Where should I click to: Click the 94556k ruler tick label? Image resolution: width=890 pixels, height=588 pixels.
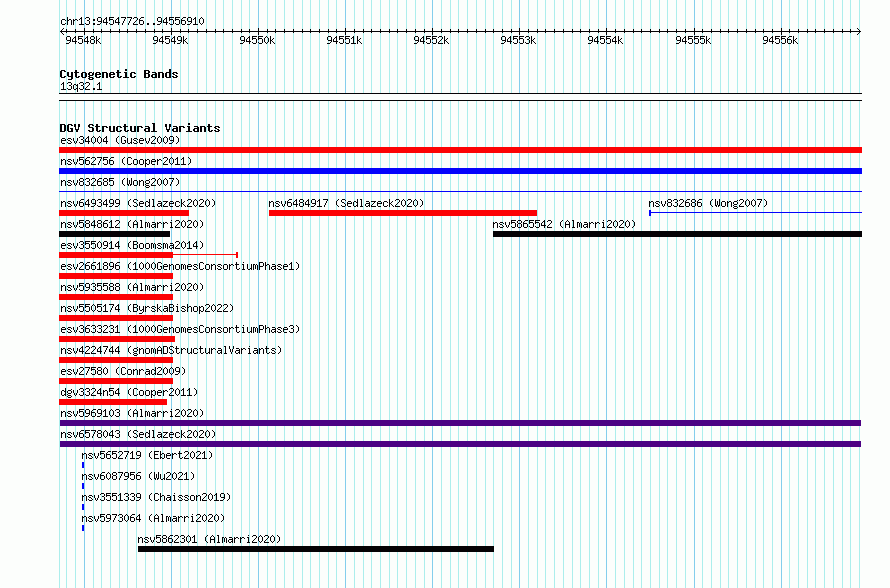click(780, 40)
